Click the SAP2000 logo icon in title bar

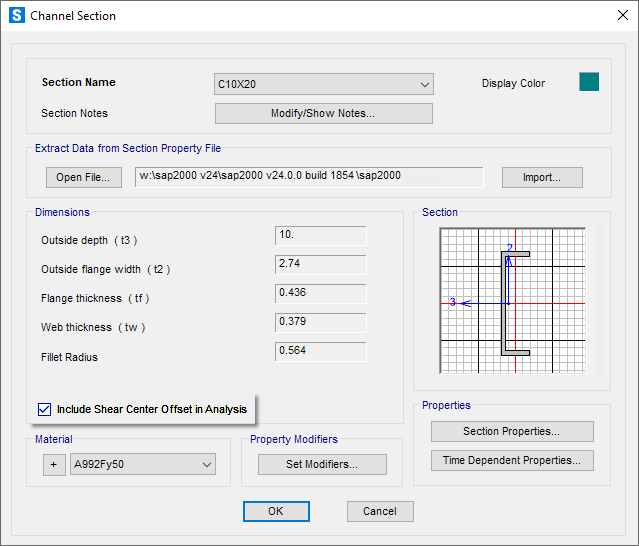click(15, 16)
